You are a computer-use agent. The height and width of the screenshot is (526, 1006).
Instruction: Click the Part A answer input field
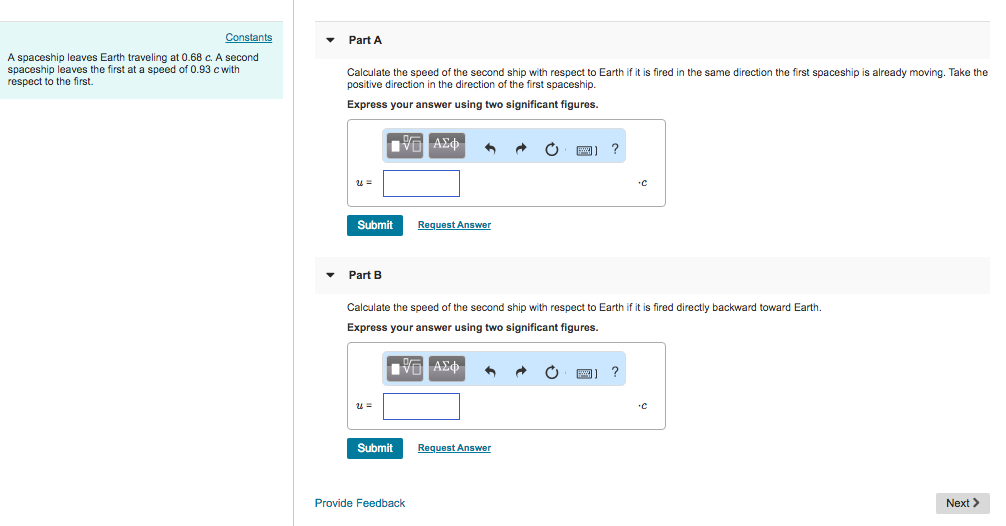421,183
